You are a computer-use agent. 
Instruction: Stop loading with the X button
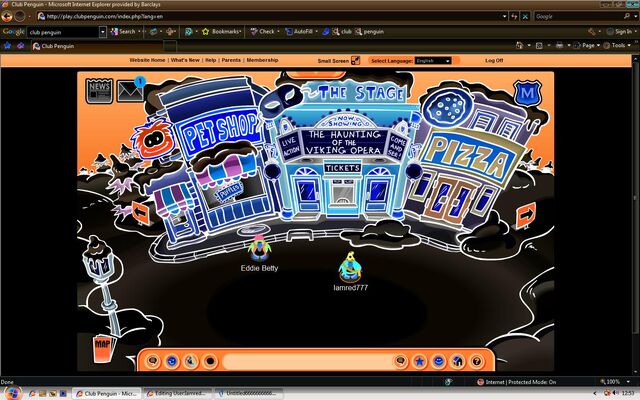(525, 16)
